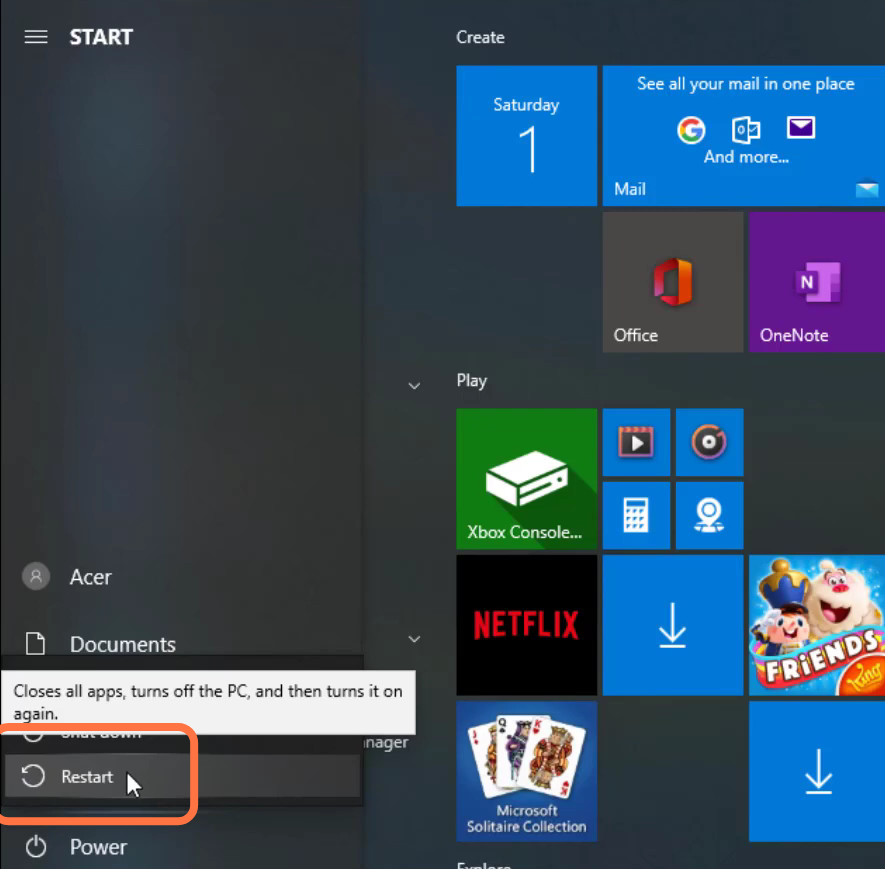Viewport: 885px width, 869px height.
Task: Click the Restart circular arrow icon
Action: [x=33, y=776]
